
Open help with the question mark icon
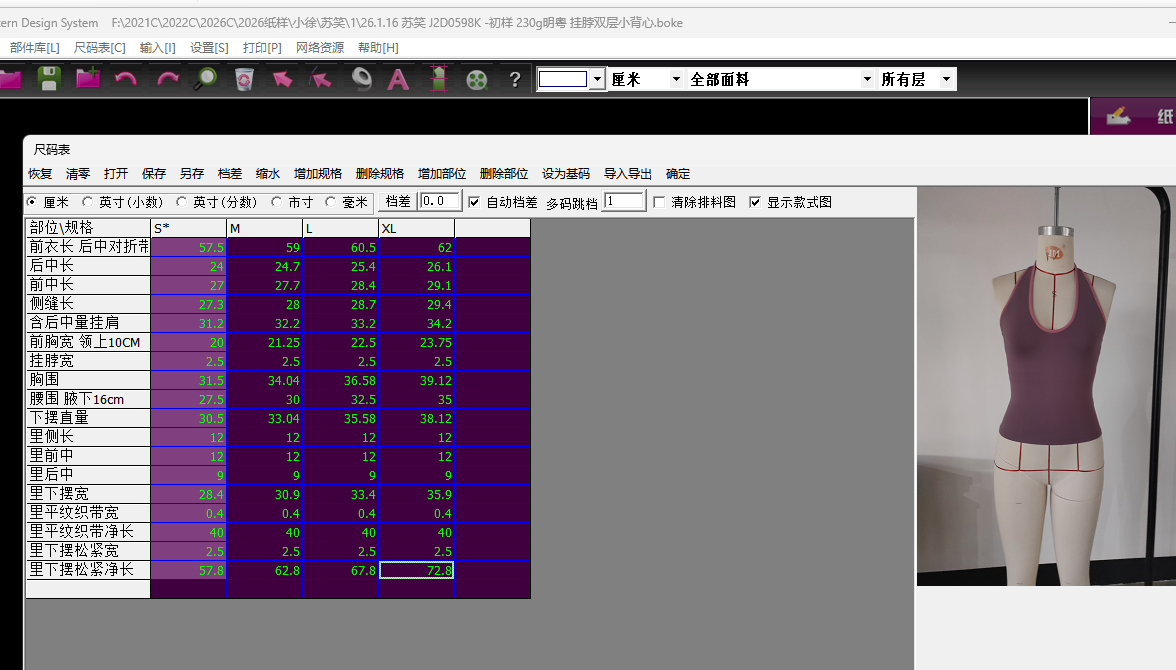[515, 78]
